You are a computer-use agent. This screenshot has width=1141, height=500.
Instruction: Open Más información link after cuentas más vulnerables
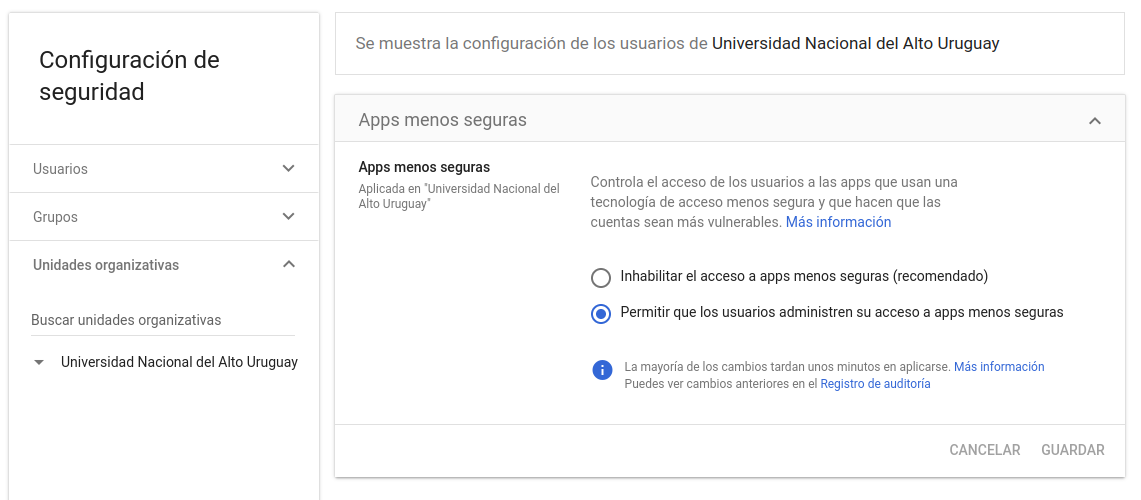tap(838, 222)
